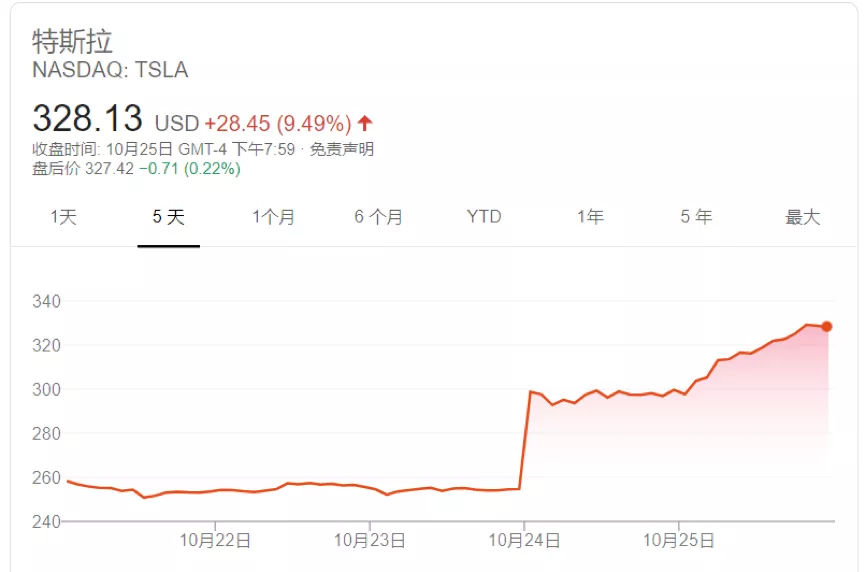This screenshot has width=864, height=572.
Task: Switch to the 6 个月 tab
Action: click(378, 217)
